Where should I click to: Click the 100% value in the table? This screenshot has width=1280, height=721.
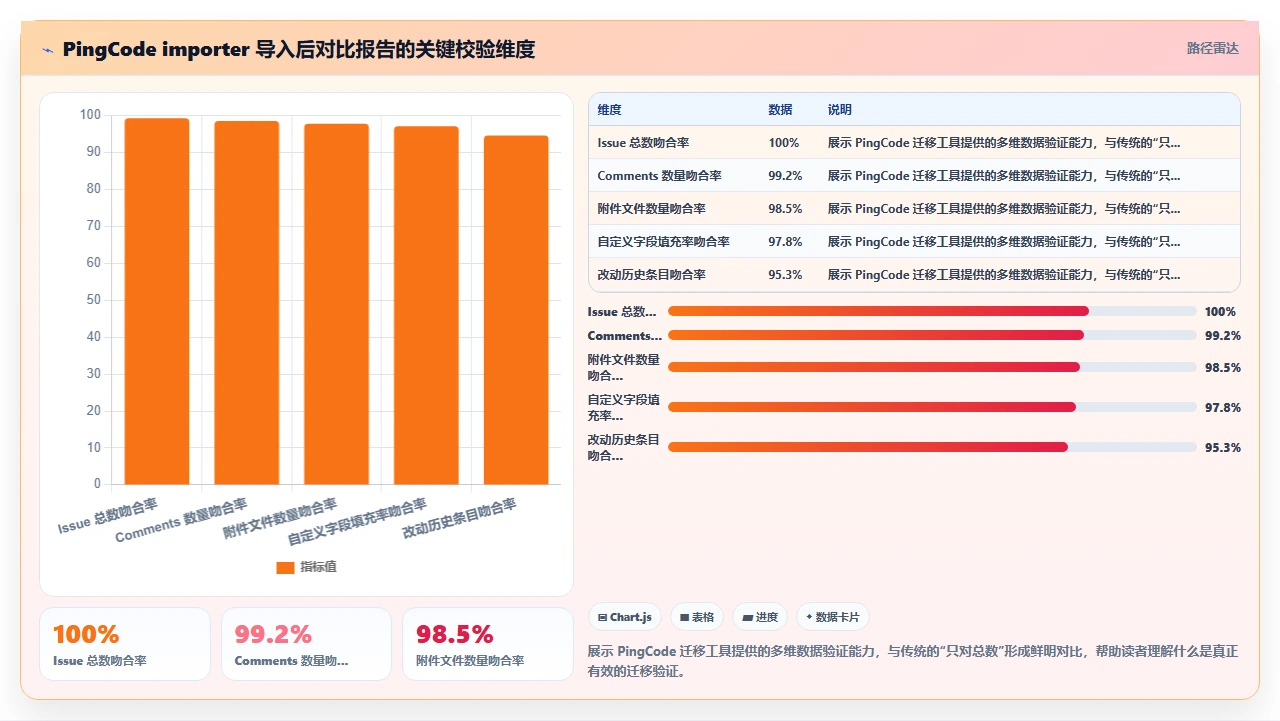coord(783,143)
